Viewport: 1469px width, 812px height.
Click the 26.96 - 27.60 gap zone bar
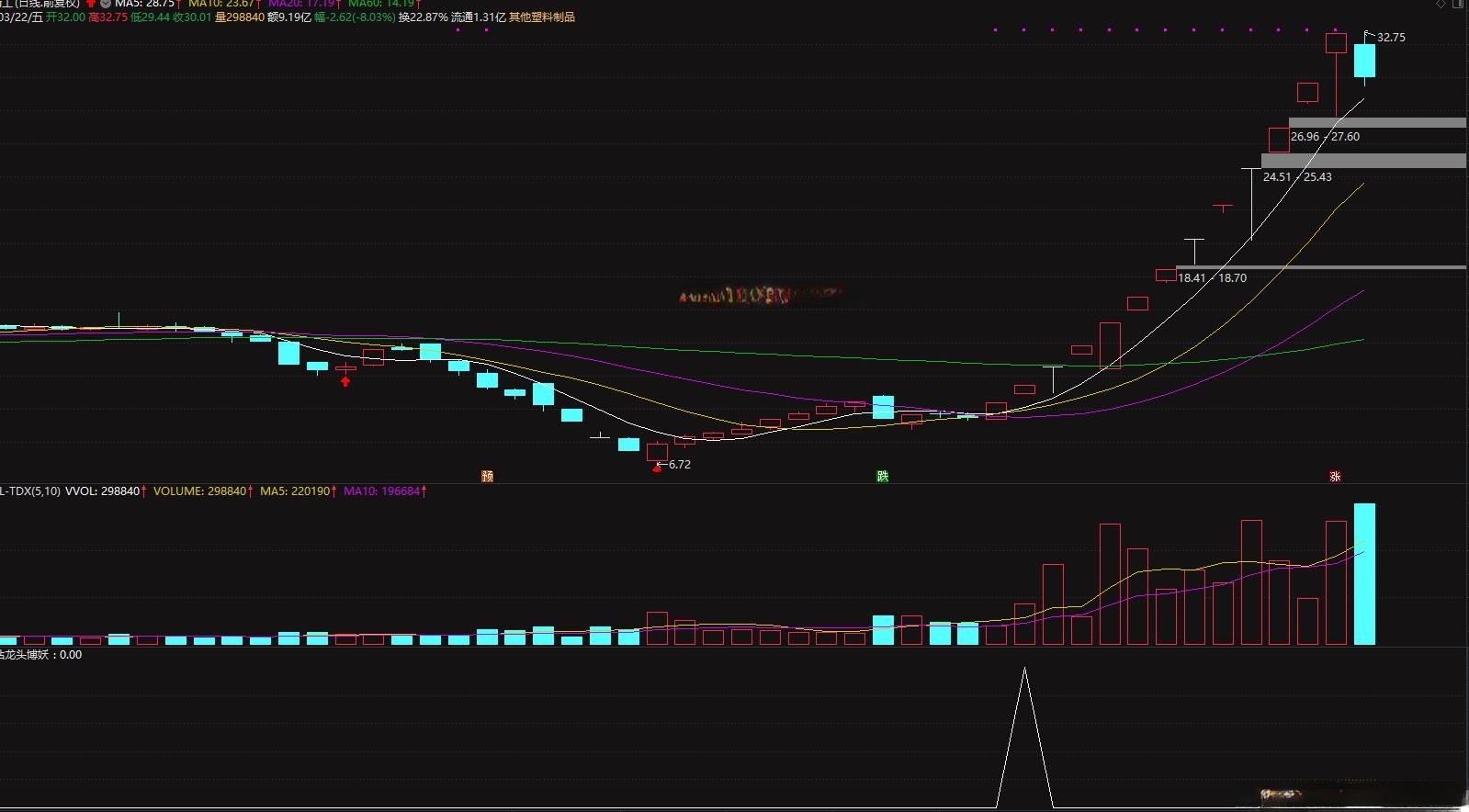(1376, 123)
